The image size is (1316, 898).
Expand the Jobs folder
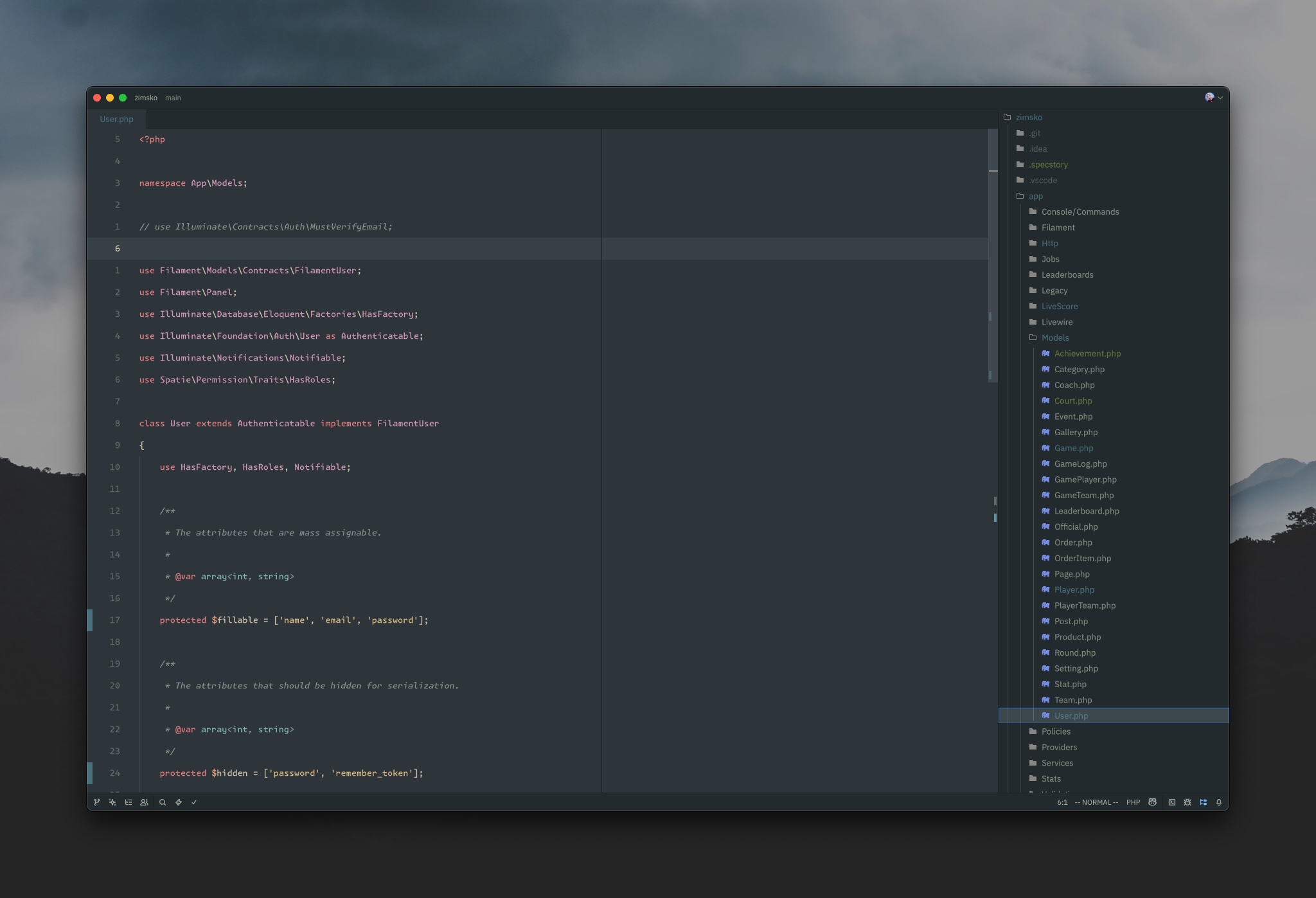(x=1114, y=259)
